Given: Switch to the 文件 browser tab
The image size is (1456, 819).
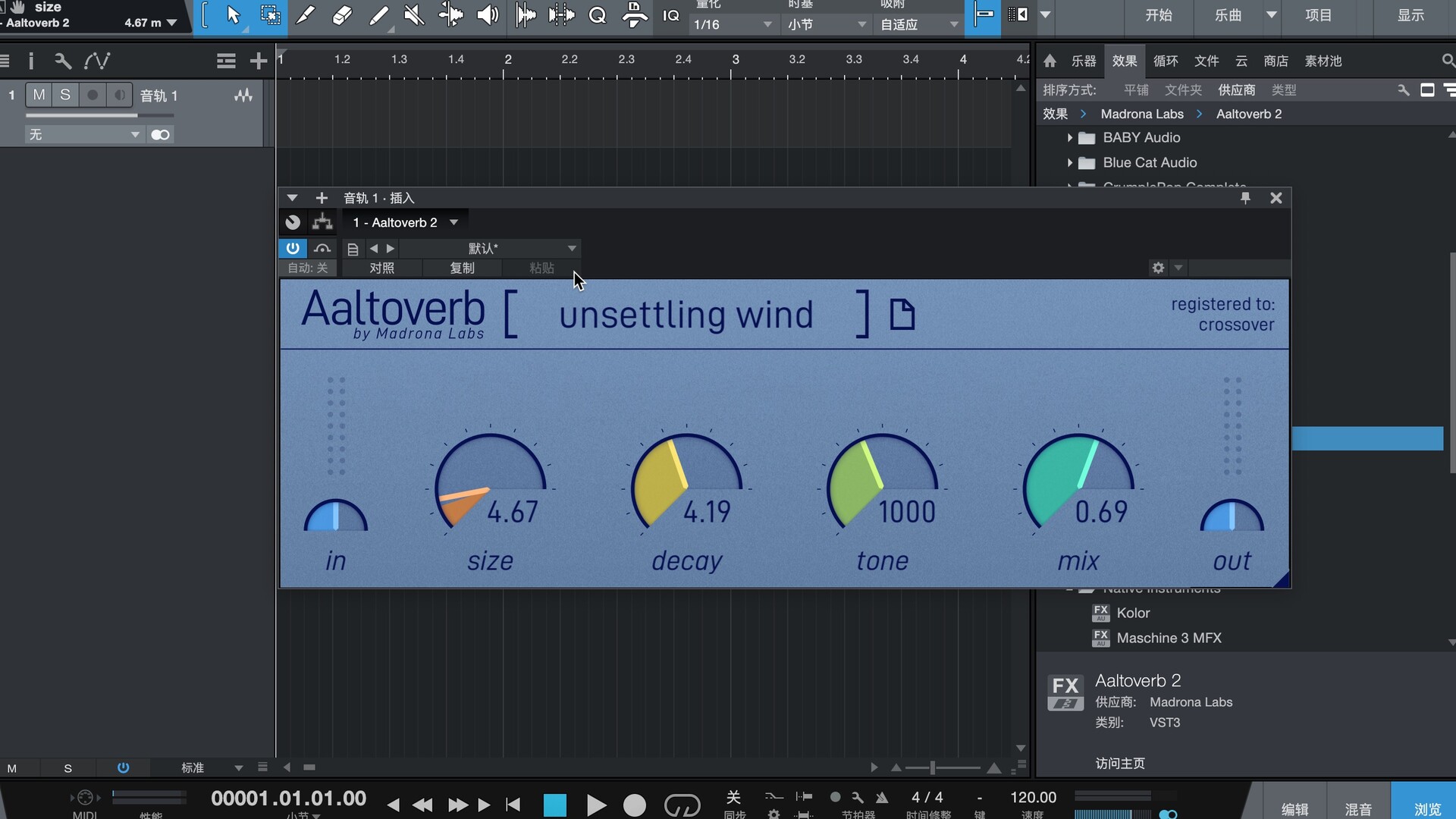Looking at the screenshot, I should 1207,61.
